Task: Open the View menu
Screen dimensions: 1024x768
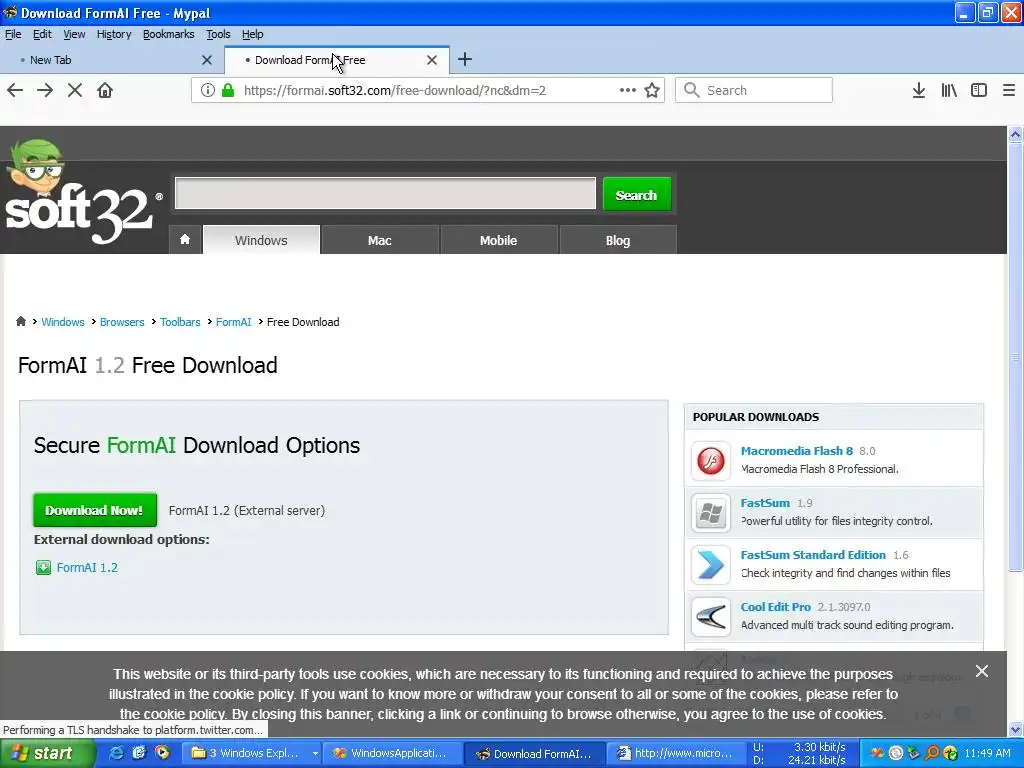Action: pos(74,34)
